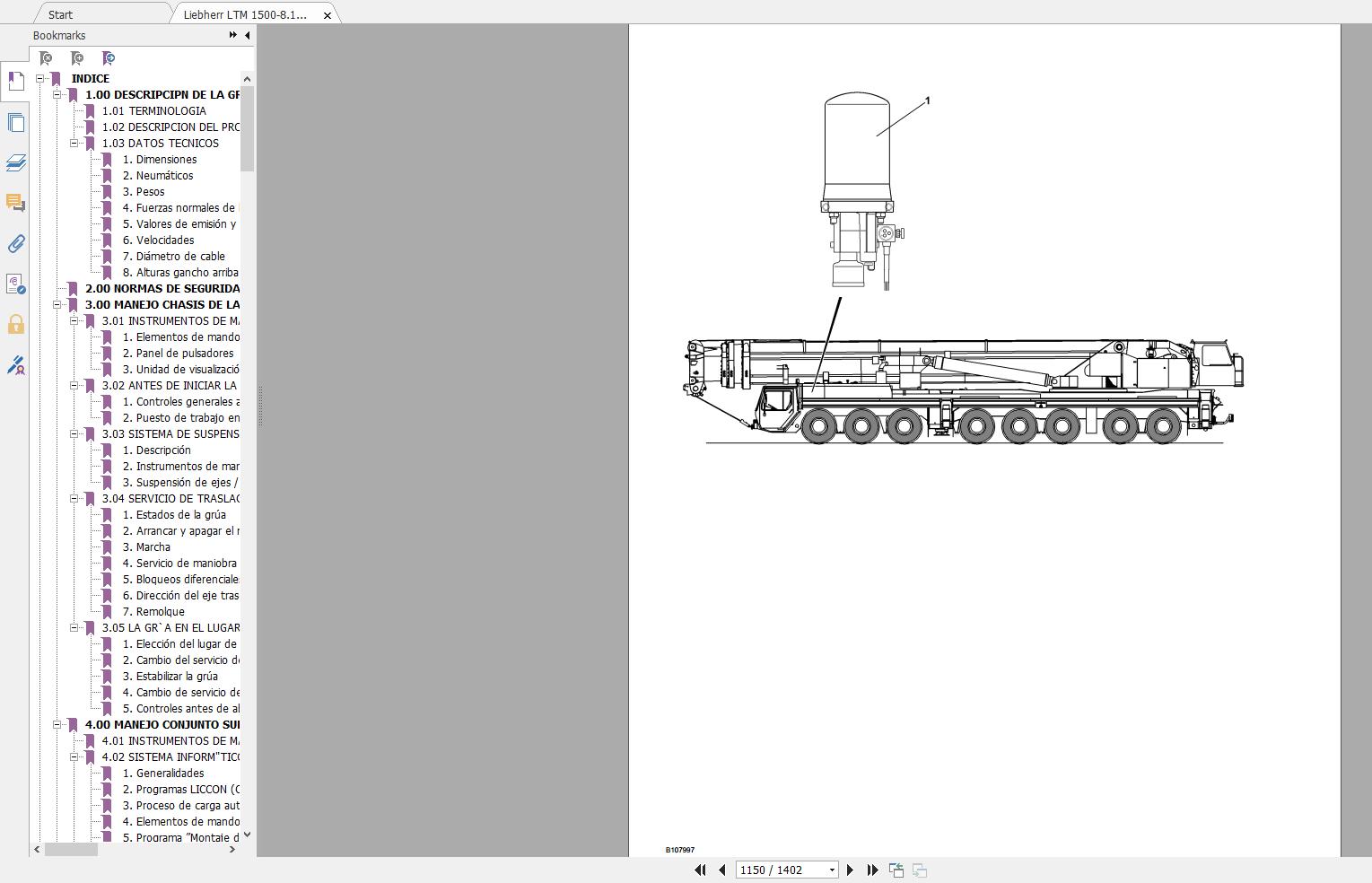This screenshot has height=883, width=1372.
Task: Open the Attachments panel
Action: point(15,243)
